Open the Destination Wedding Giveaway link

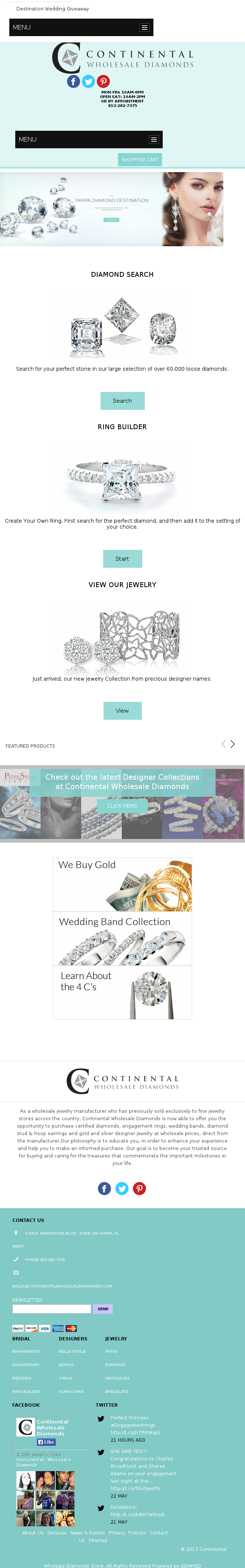[x=52, y=9]
